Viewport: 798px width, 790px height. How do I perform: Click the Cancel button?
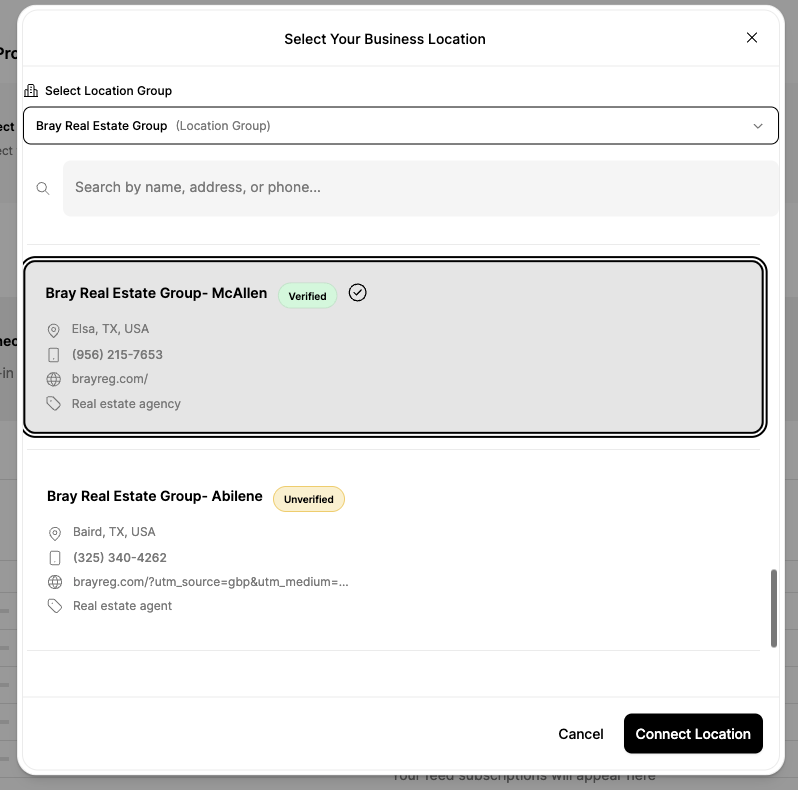[580, 734]
